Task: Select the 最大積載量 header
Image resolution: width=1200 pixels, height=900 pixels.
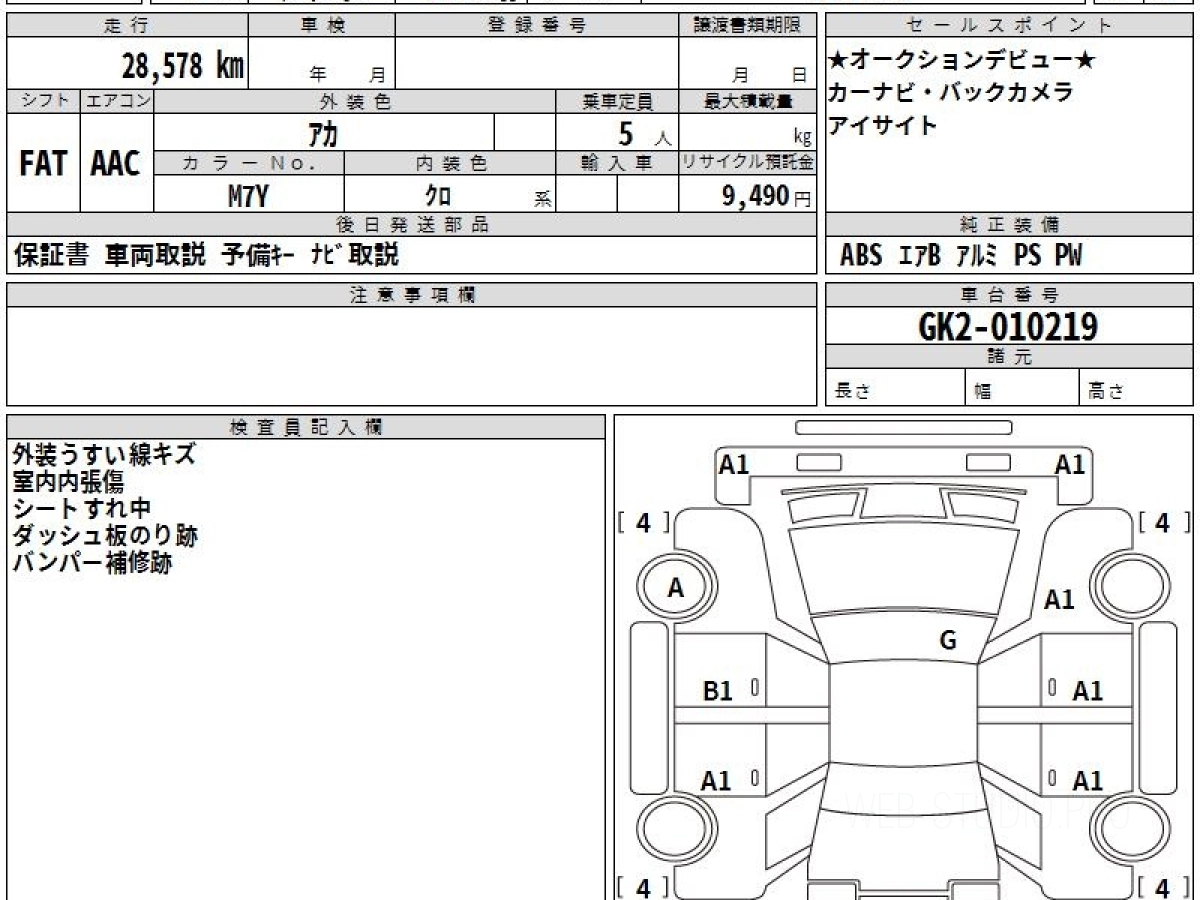Action: 747,101
